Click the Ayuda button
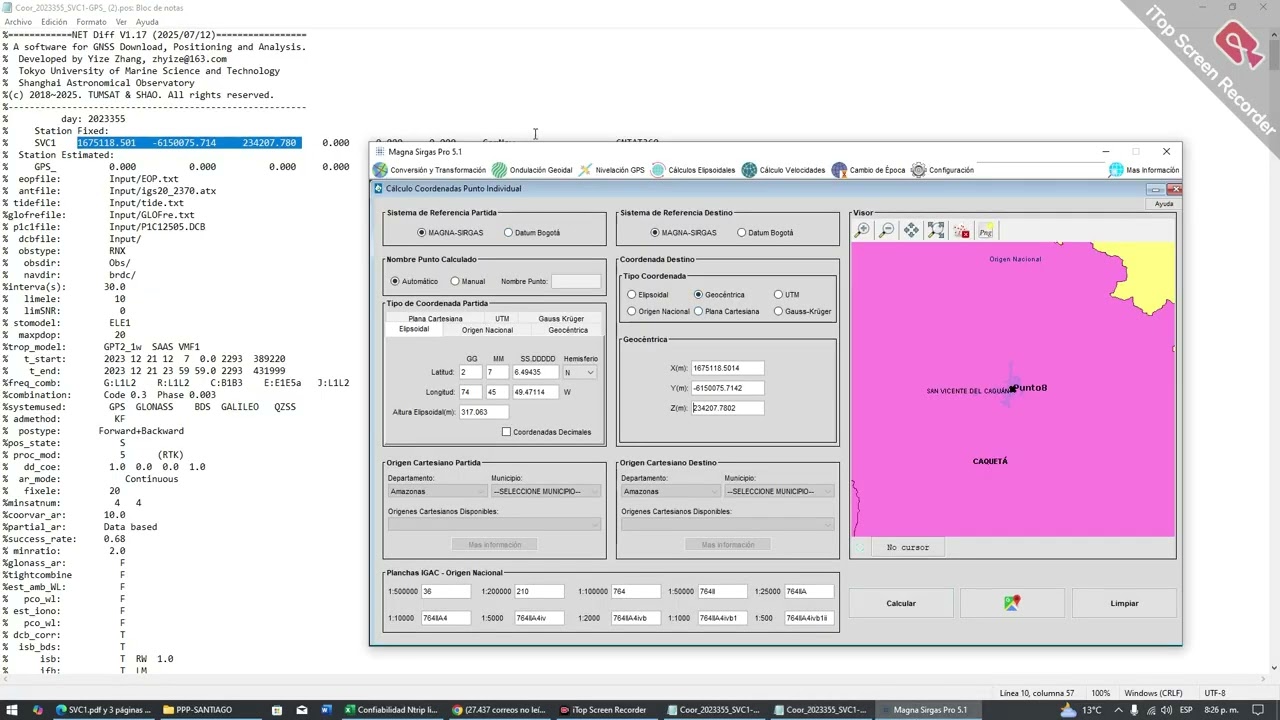This screenshot has width=1280, height=720. [1164, 204]
